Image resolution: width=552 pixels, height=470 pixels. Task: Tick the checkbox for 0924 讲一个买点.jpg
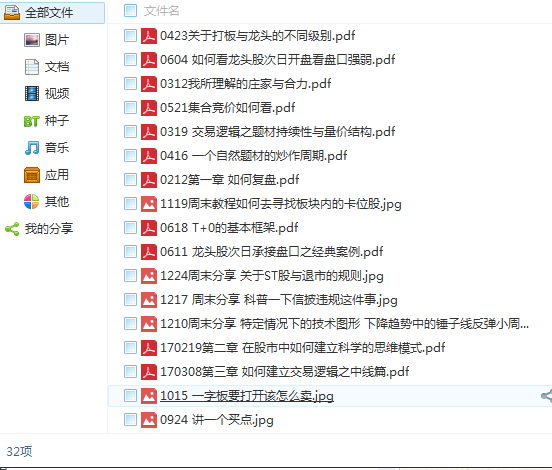pos(130,420)
